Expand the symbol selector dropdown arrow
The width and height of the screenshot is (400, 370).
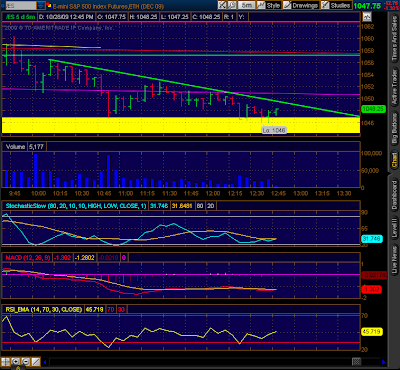click(41, 6)
